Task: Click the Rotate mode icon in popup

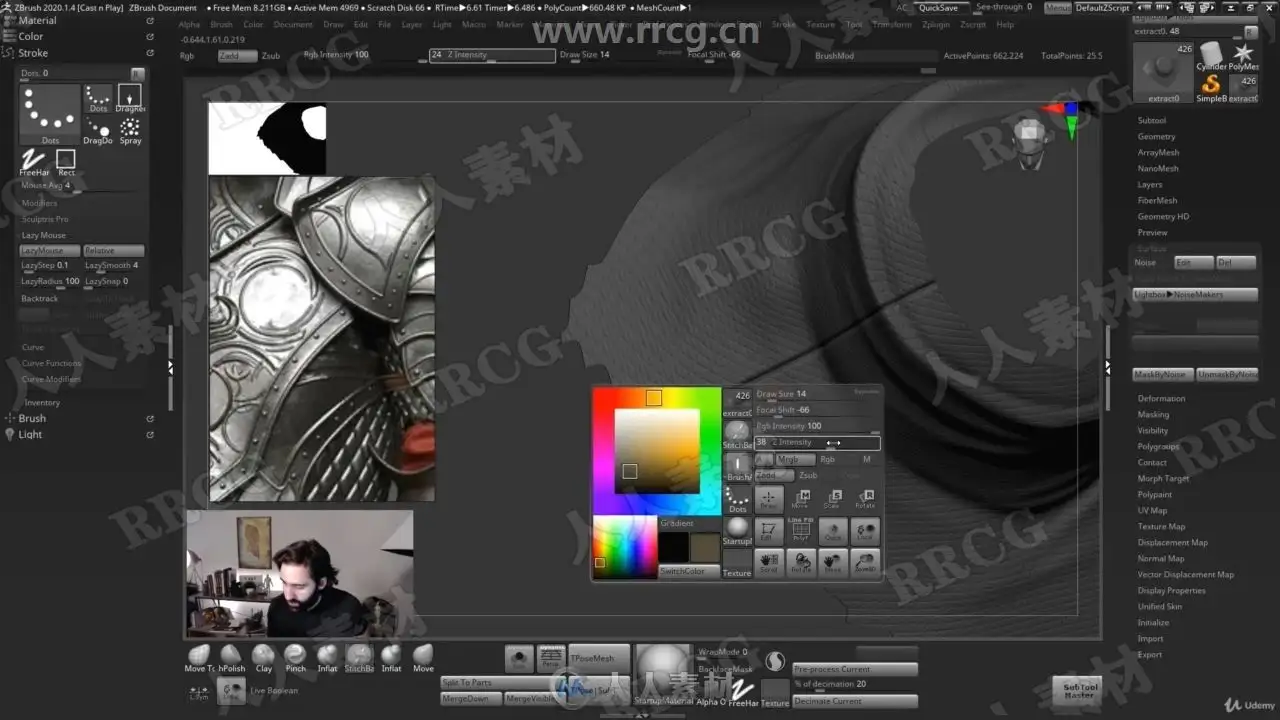Action: (x=865, y=499)
